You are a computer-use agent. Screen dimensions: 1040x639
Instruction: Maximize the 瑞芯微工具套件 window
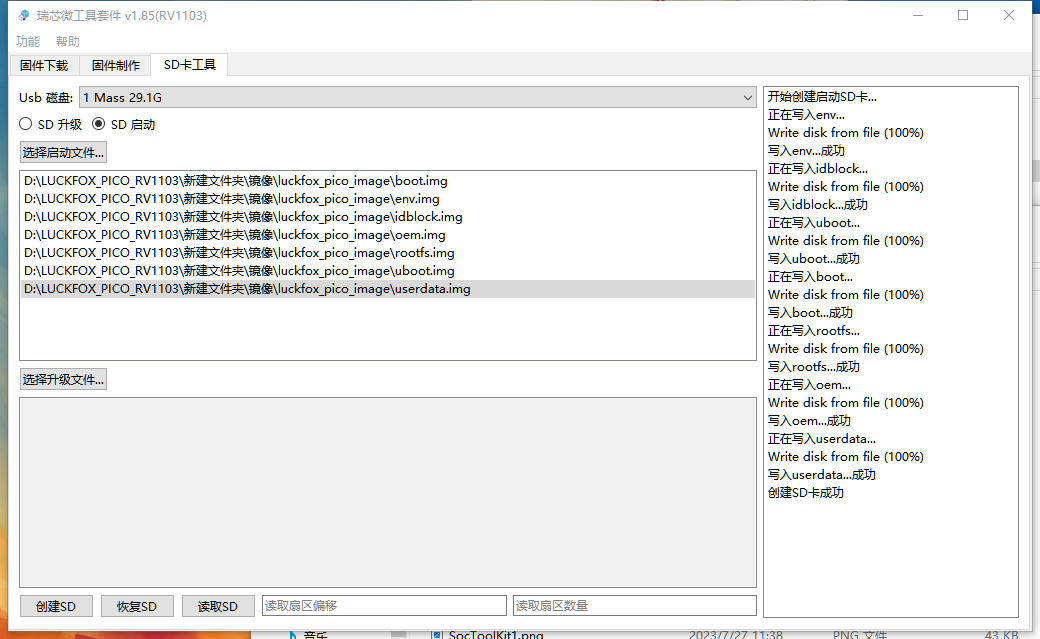pos(963,15)
